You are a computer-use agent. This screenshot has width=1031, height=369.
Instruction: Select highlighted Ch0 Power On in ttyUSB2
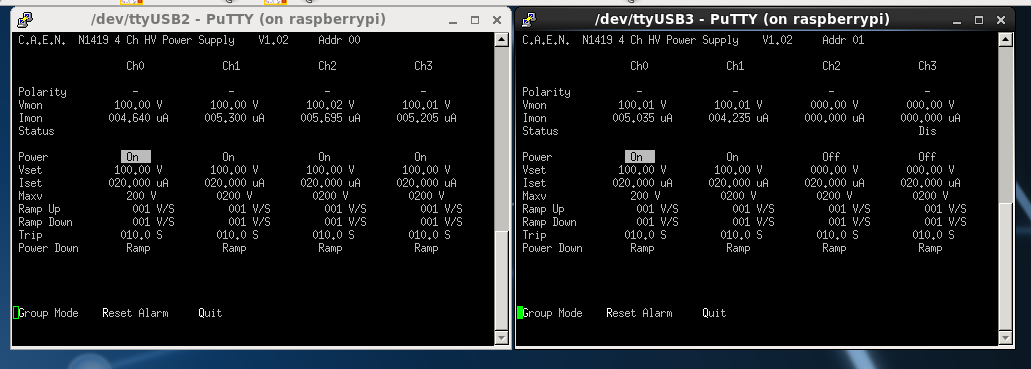(135, 157)
